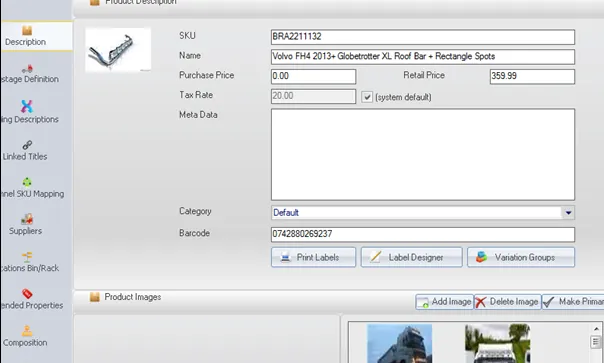Click the Description box icon in sidebar
The width and height of the screenshot is (604, 363).
point(27,30)
